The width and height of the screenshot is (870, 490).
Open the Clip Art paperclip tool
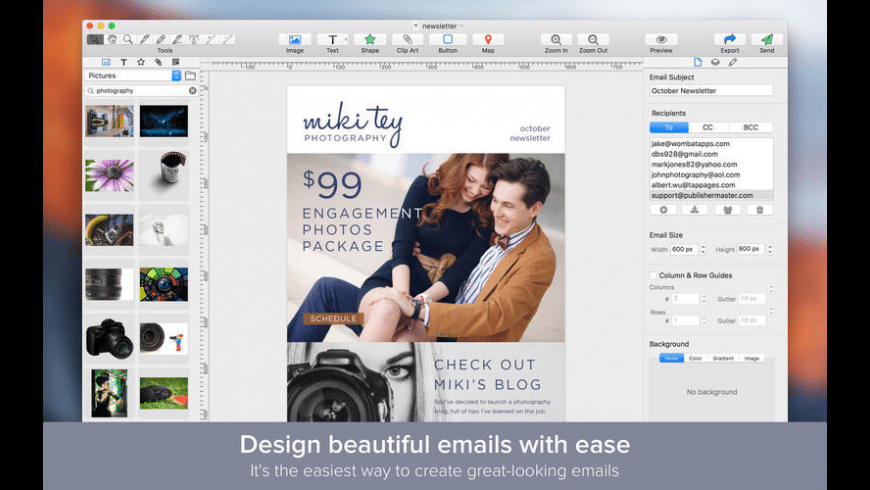click(407, 39)
